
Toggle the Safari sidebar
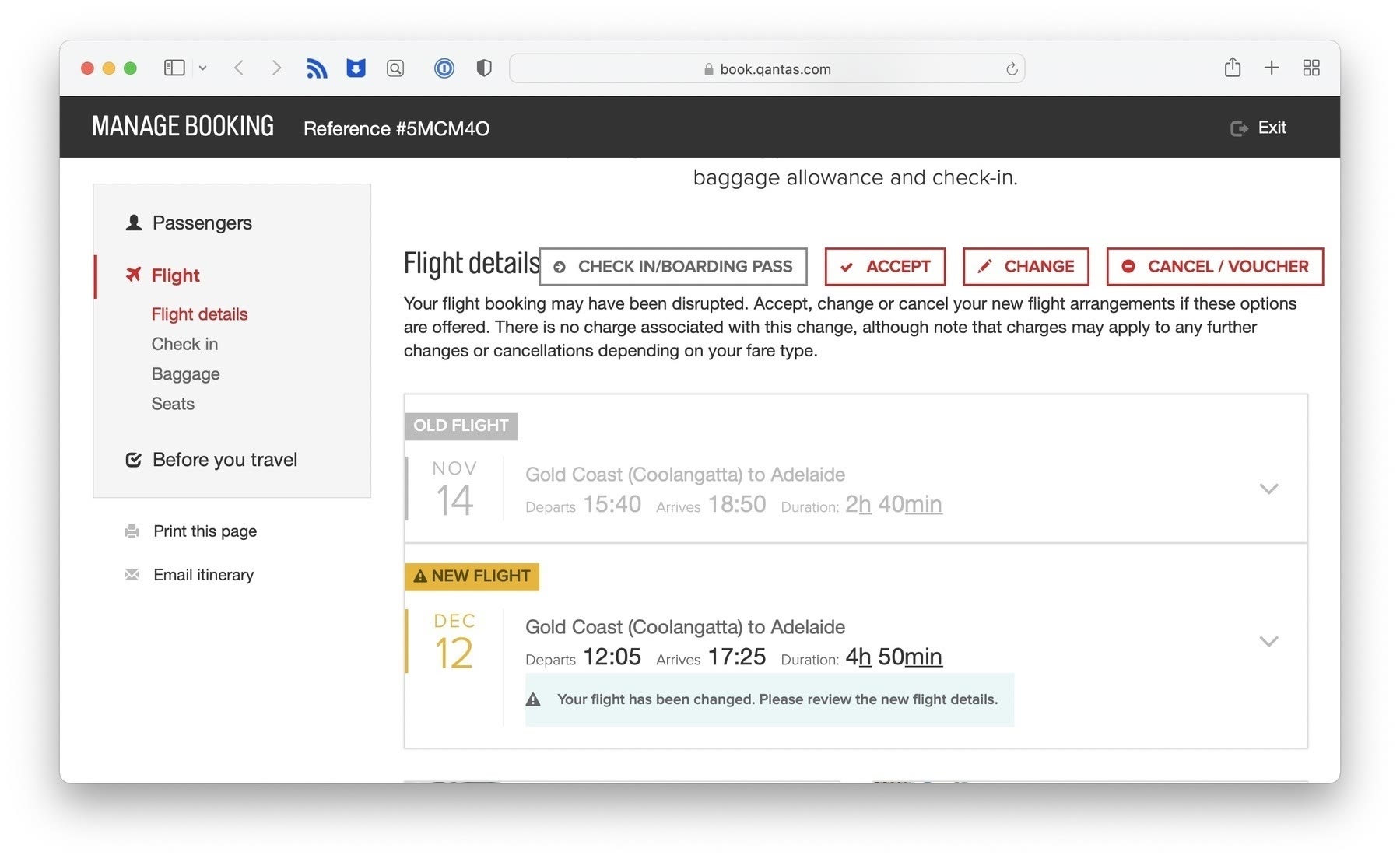(174, 68)
